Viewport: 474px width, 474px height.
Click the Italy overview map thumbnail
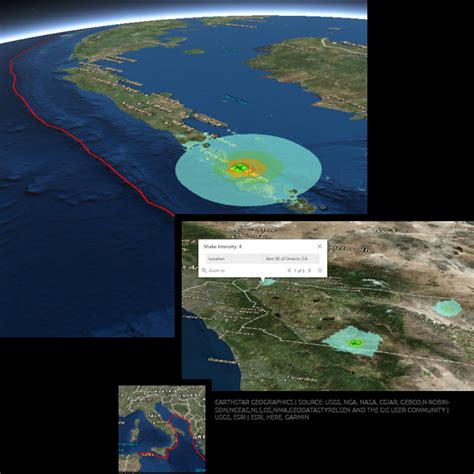pyautogui.click(x=162, y=428)
